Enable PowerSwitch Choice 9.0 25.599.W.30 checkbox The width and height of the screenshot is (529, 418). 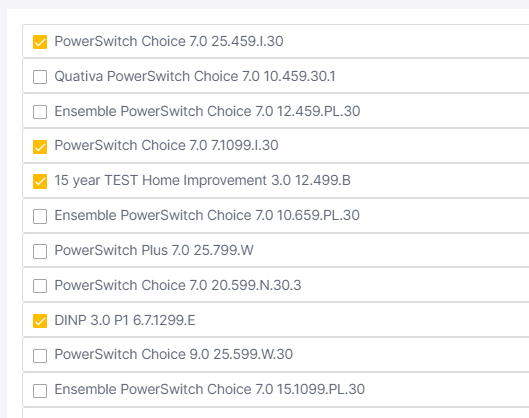(40, 356)
